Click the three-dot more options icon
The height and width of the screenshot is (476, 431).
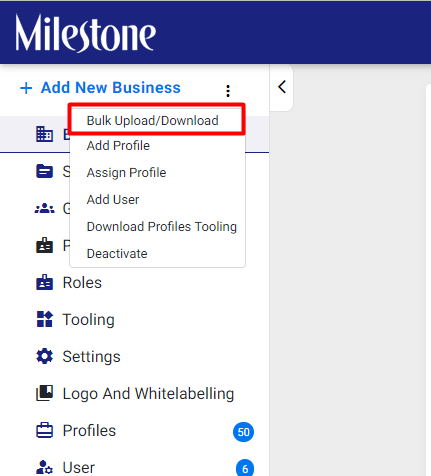pos(228,91)
